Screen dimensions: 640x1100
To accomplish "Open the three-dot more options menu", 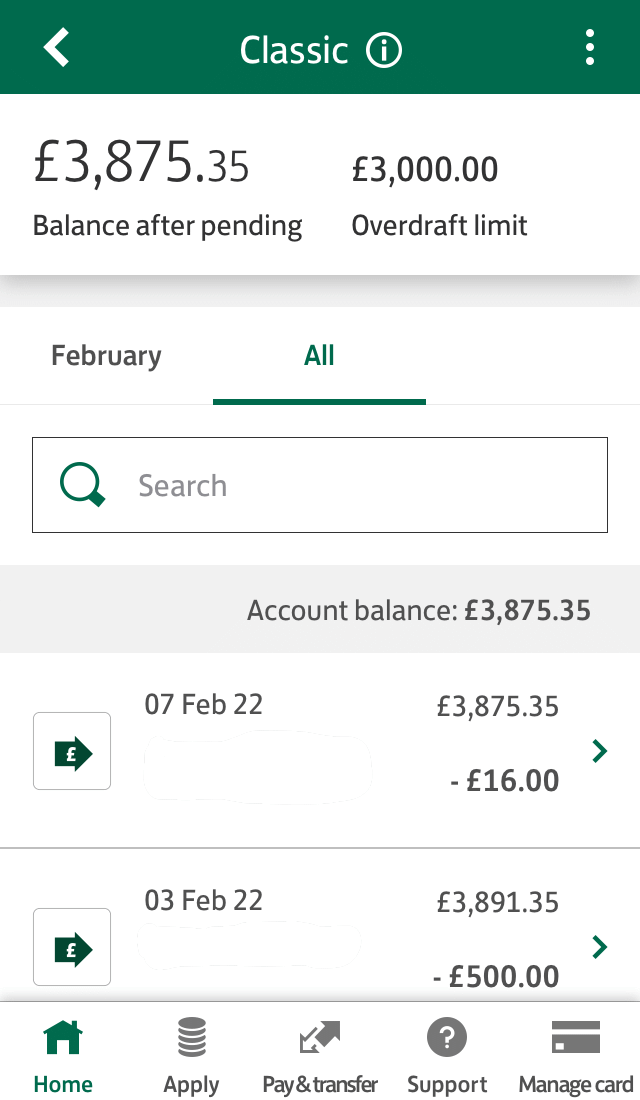I will click(x=590, y=47).
